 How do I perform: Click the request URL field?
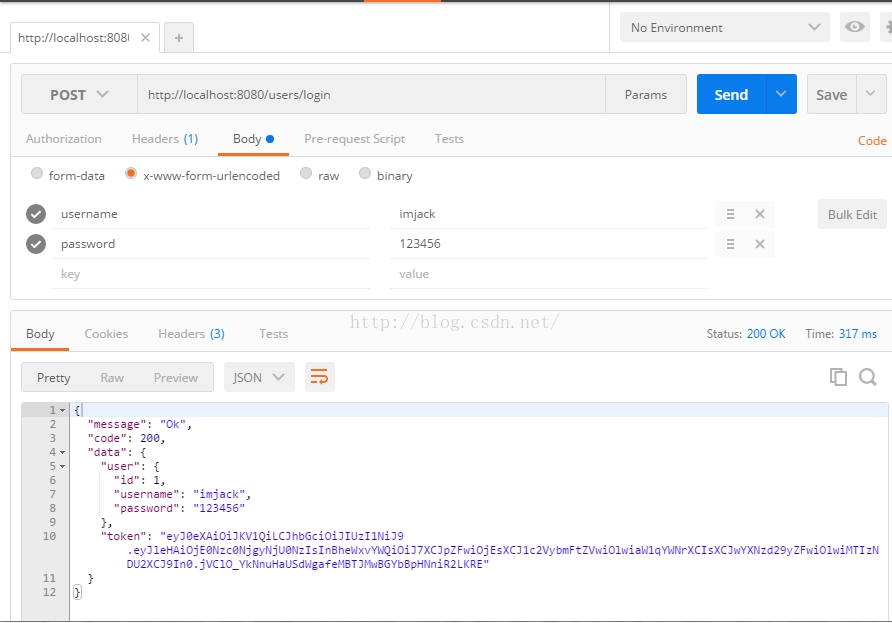pos(371,94)
